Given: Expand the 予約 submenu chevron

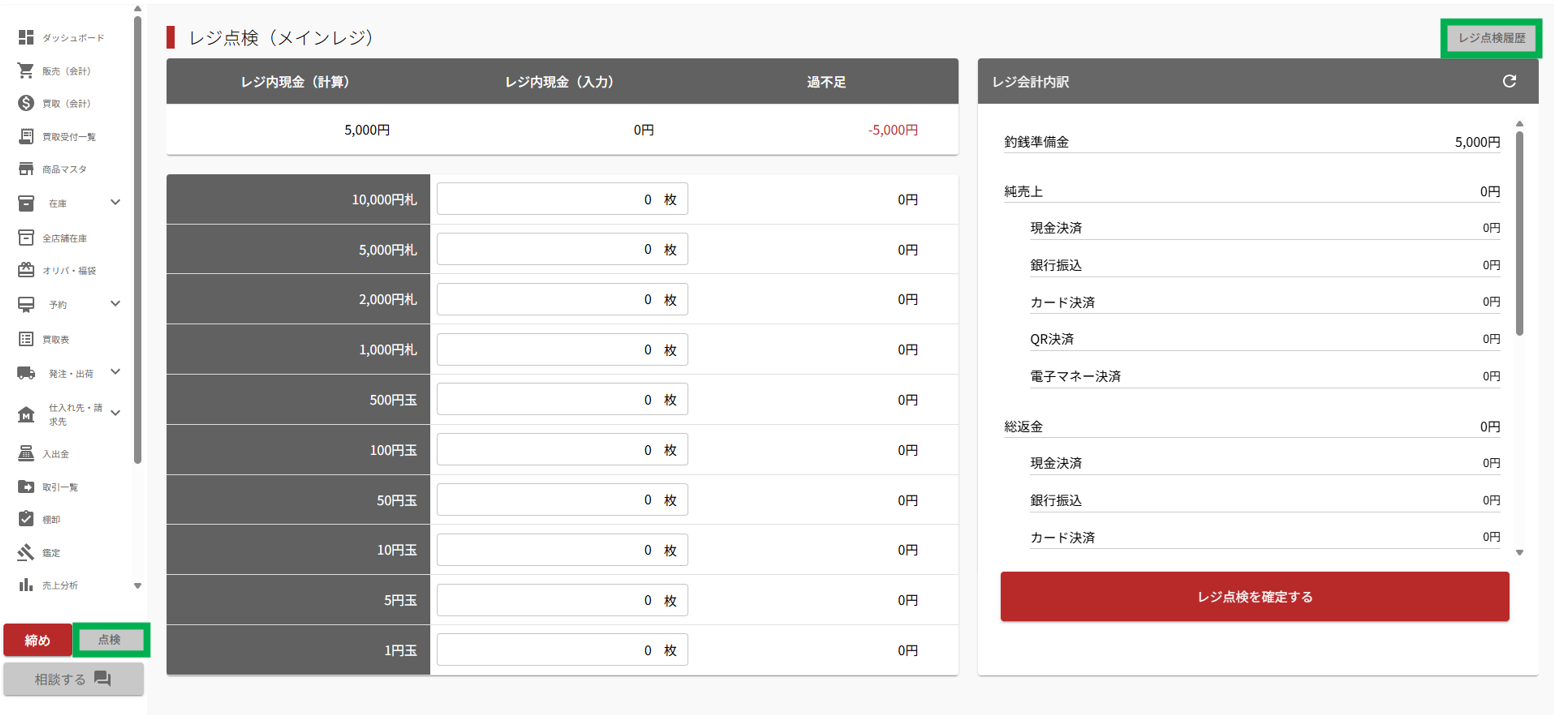Looking at the screenshot, I should pos(115,304).
